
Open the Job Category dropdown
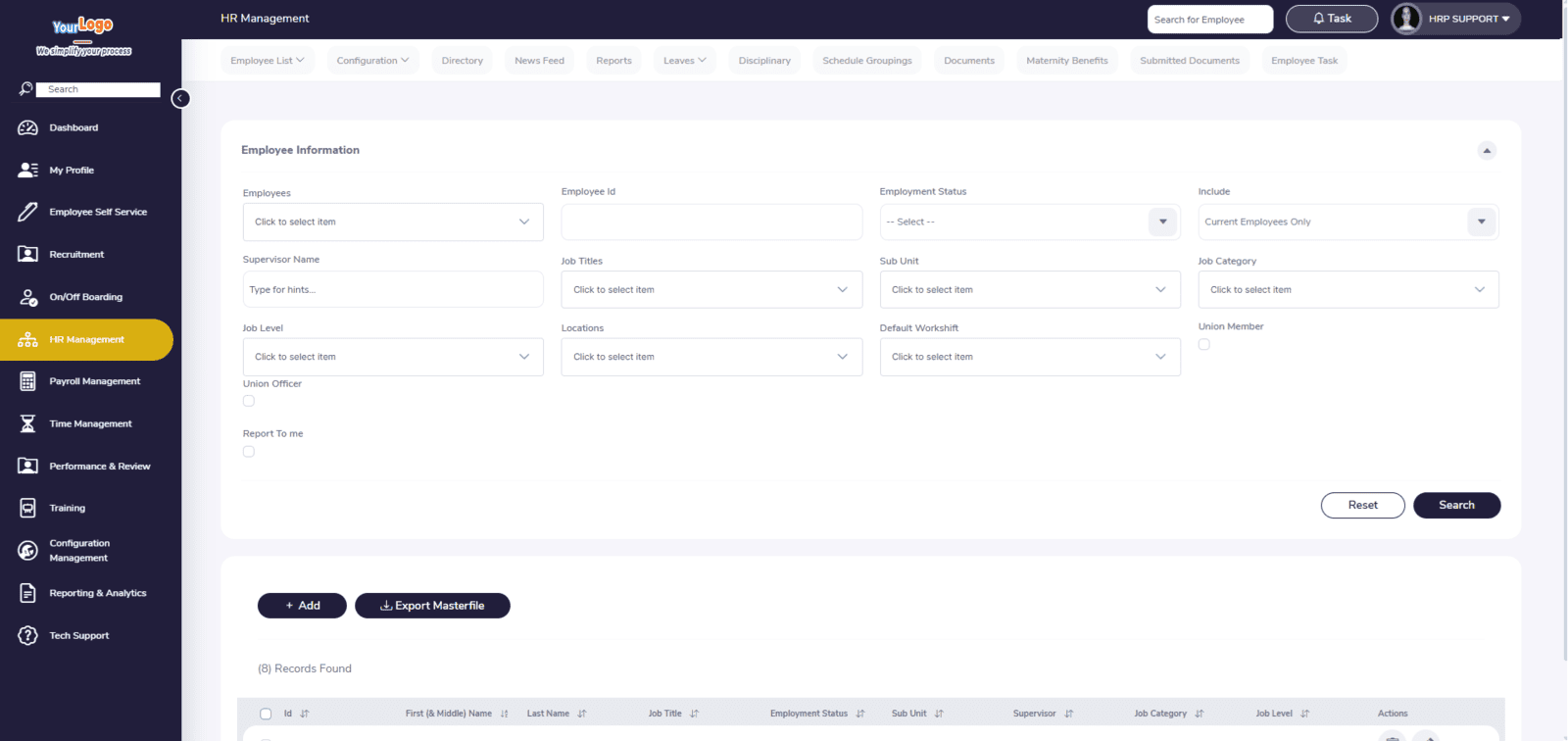(1348, 289)
